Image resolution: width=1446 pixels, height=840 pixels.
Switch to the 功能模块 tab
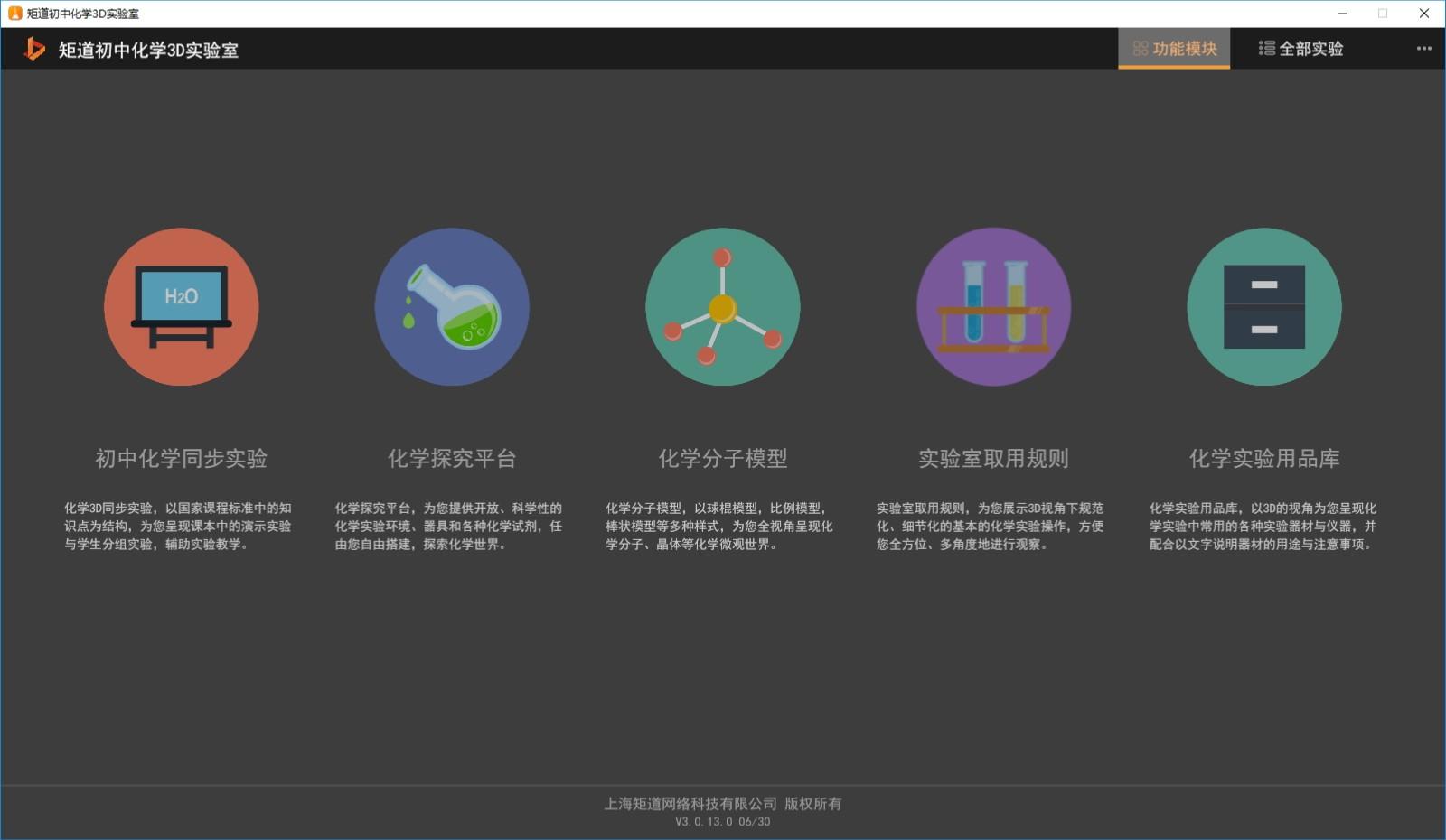(x=1174, y=49)
